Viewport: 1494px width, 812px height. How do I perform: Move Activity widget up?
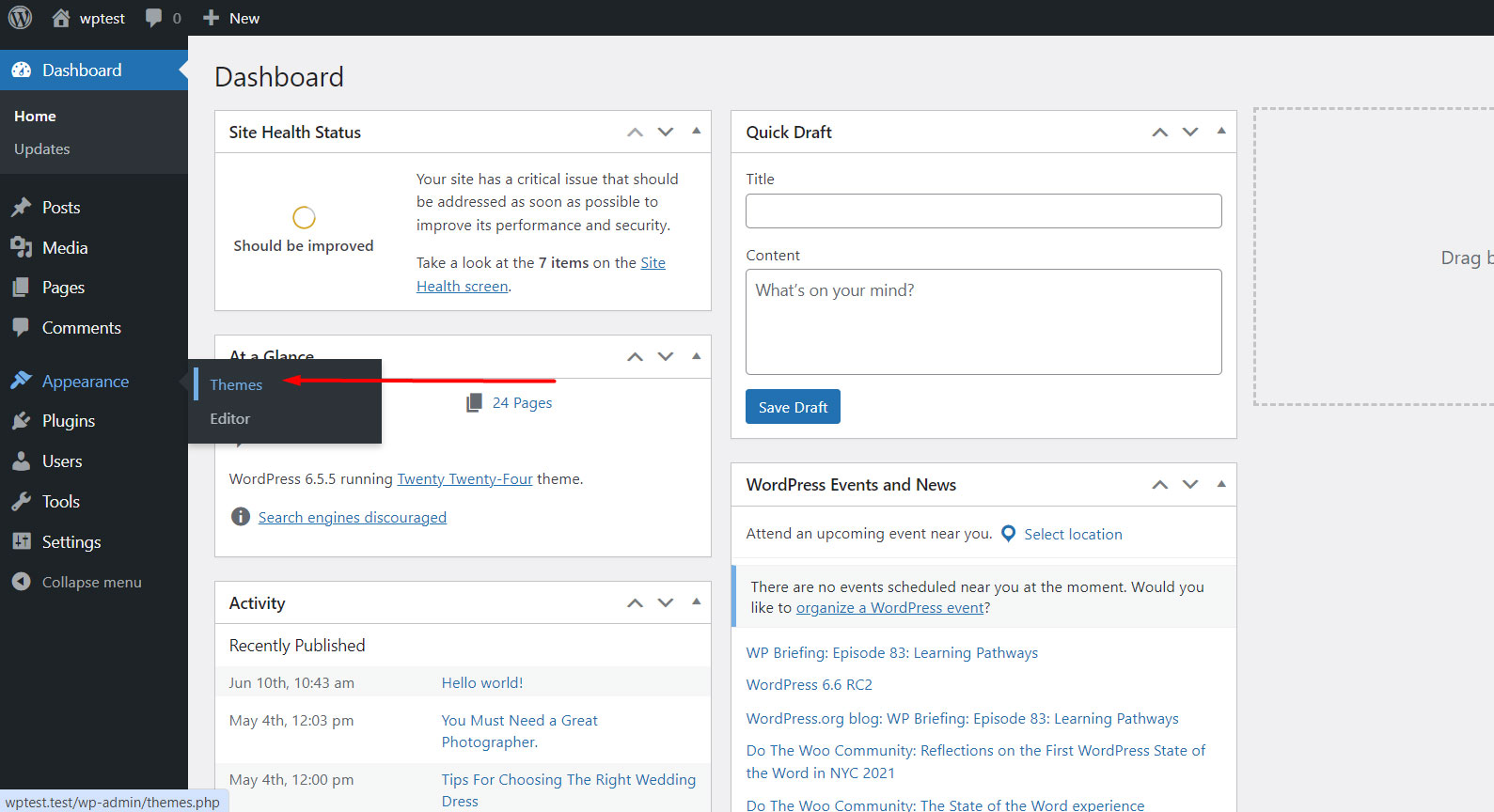click(636, 602)
